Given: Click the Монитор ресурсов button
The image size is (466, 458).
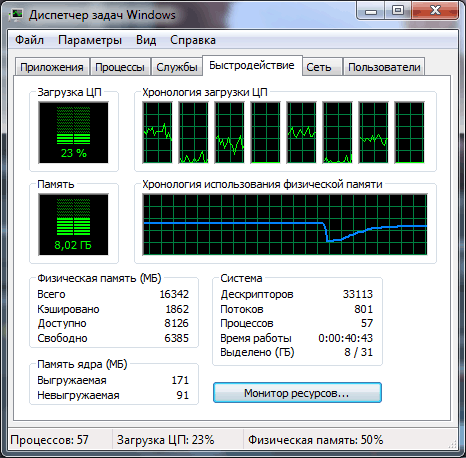Looking at the screenshot, I should click(x=297, y=393).
